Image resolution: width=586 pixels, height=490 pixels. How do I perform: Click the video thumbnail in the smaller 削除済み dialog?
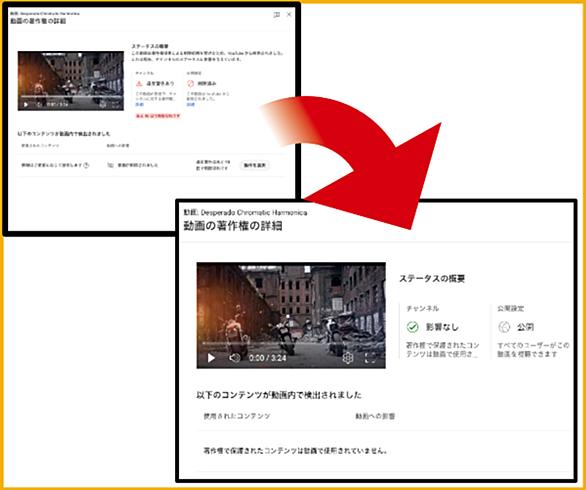click(x=71, y=81)
